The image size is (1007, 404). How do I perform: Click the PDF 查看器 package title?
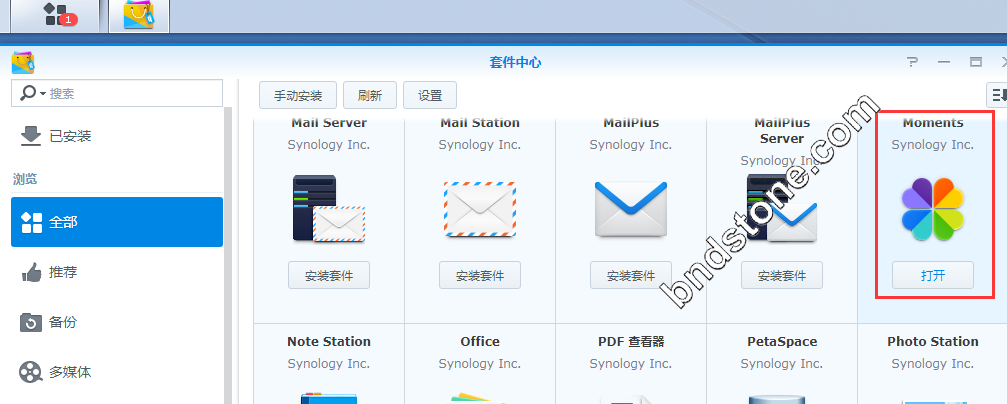(631, 342)
